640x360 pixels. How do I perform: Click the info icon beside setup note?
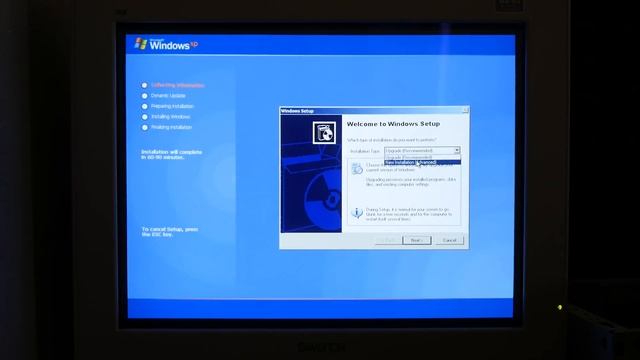pyautogui.click(x=357, y=213)
